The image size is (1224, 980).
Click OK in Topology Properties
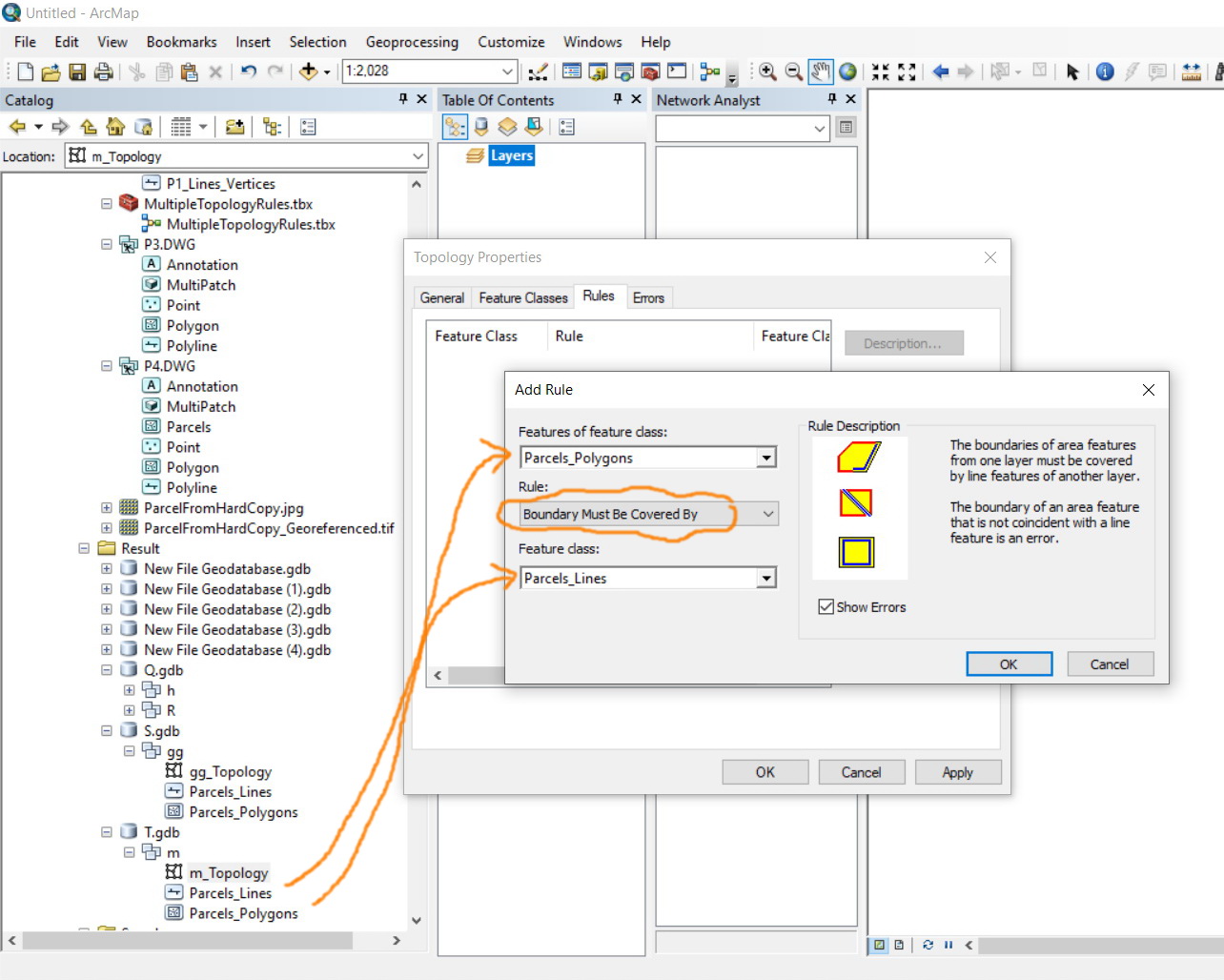(x=765, y=772)
